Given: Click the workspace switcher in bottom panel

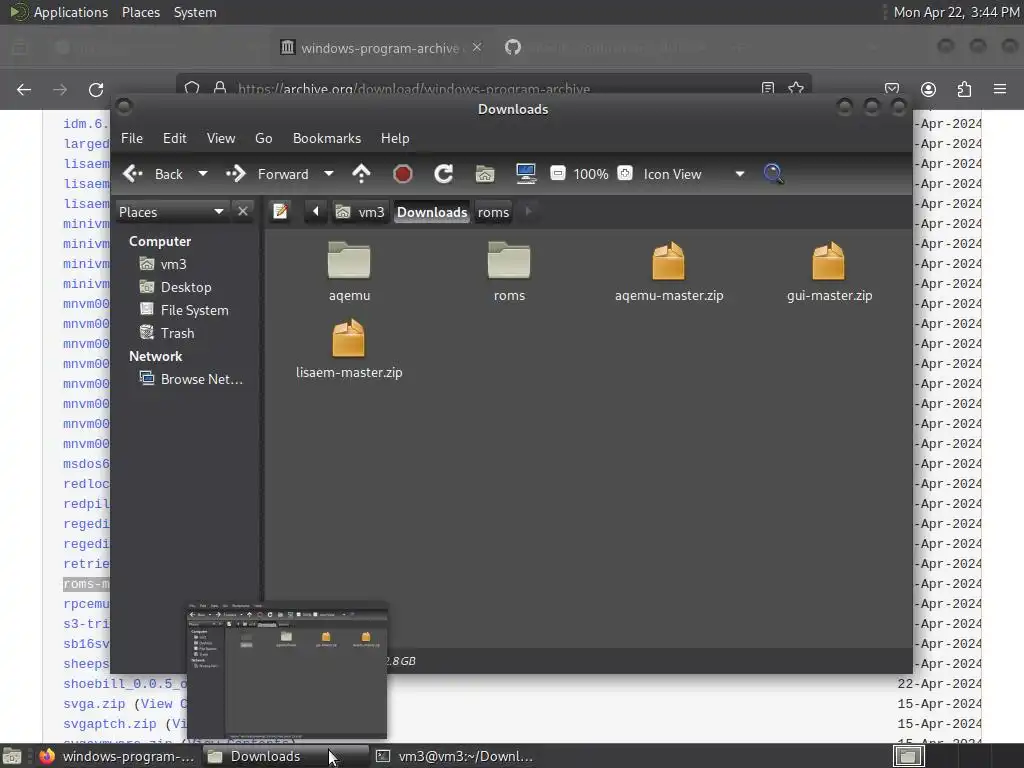Looking at the screenshot, I should point(908,756).
